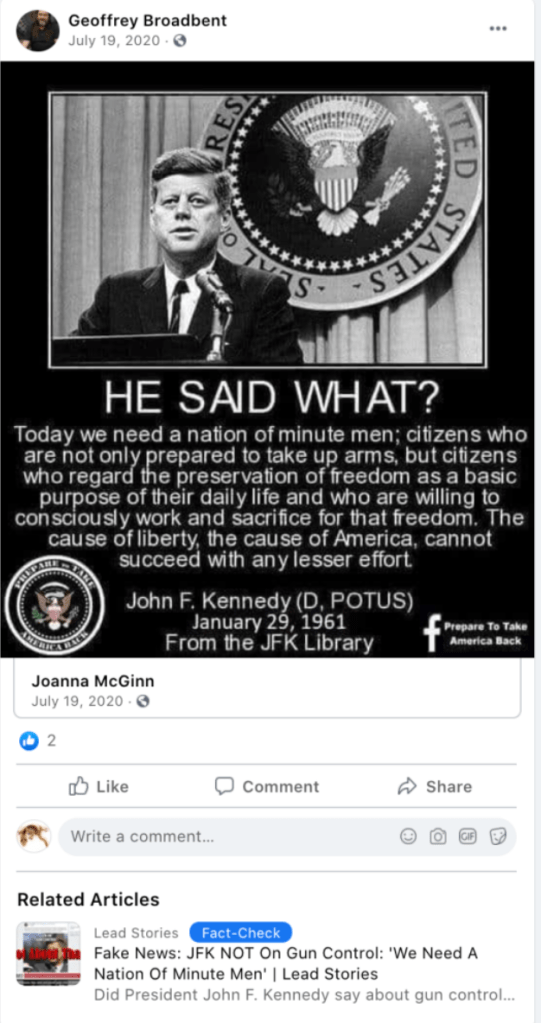Click the globe icon under Joanna McGinn
Image resolution: width=541 pixels, height=1023 pixels.
coord(143,702)
